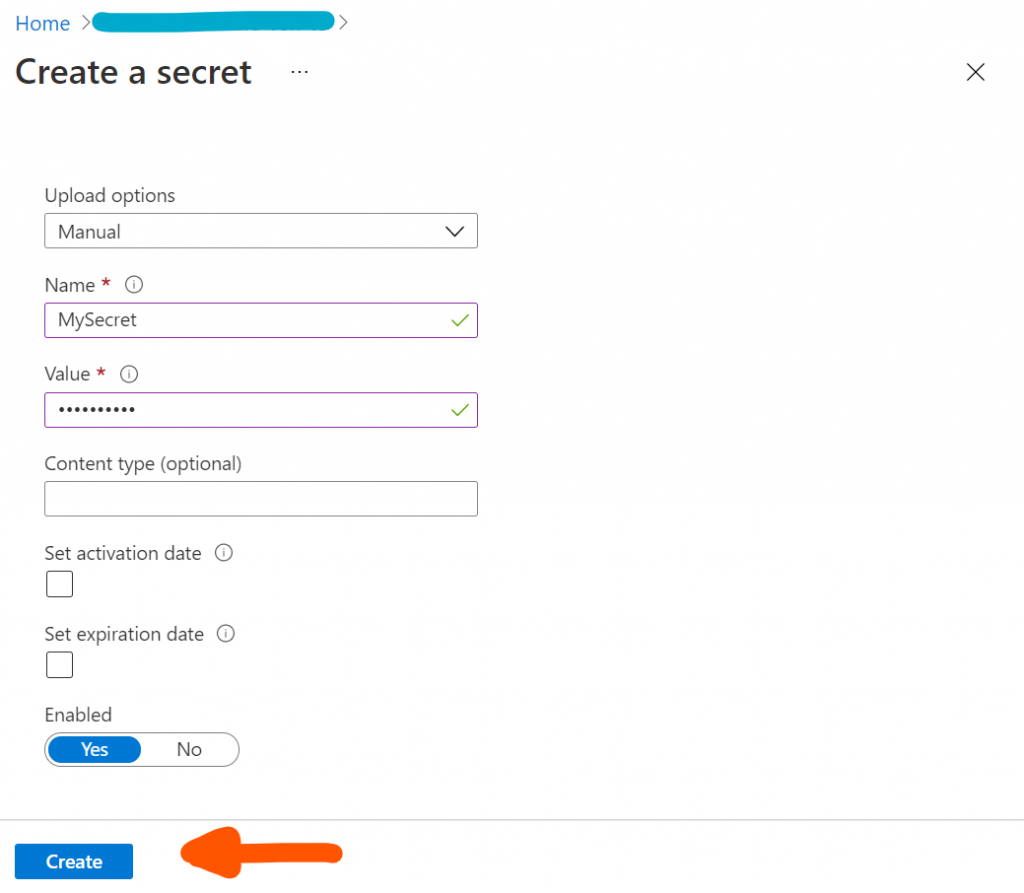
Task: Click the green checkmark in Name field
Action: point(460,320)
